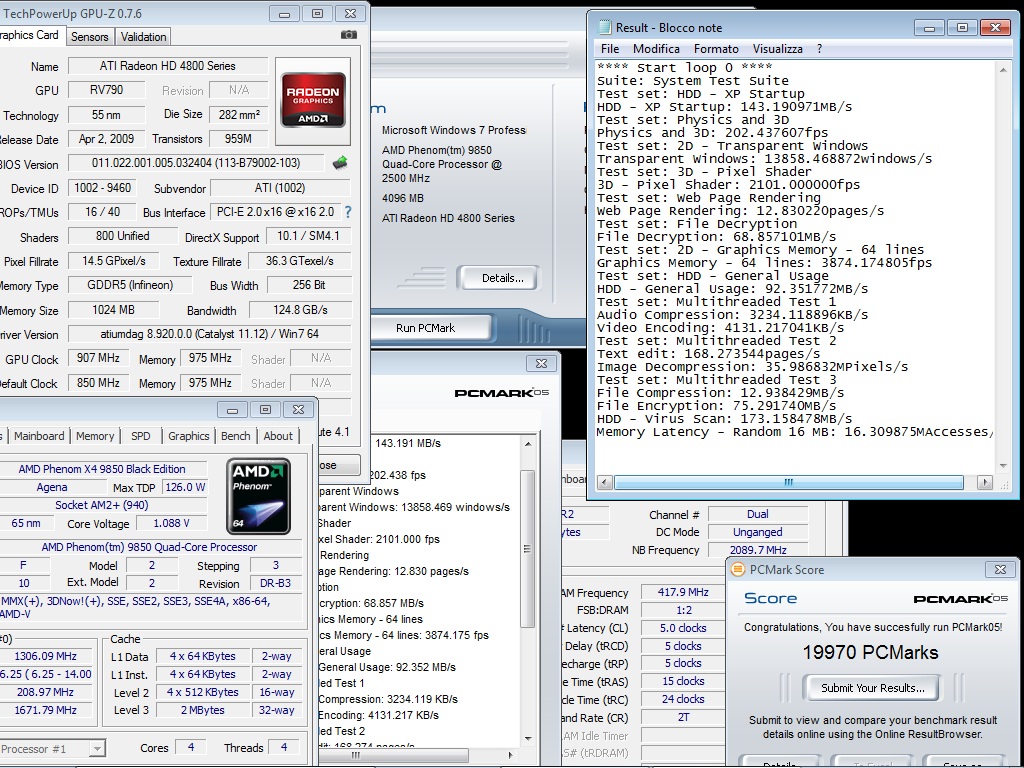The height and width of the screenshot is (768, 1024).
Task: Click the results list vertical scrollbar thumb
Action: pyautogui.click(x=528, y=550)
